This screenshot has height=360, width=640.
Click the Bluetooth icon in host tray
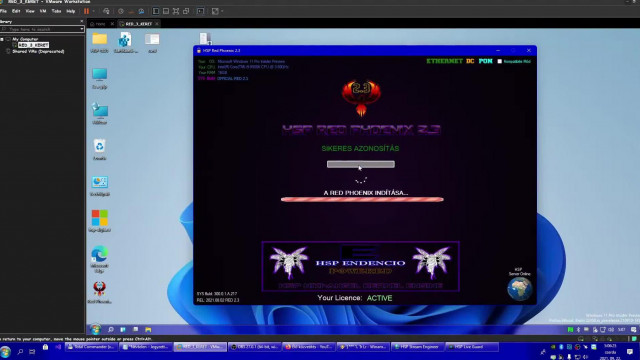[561, 347]
